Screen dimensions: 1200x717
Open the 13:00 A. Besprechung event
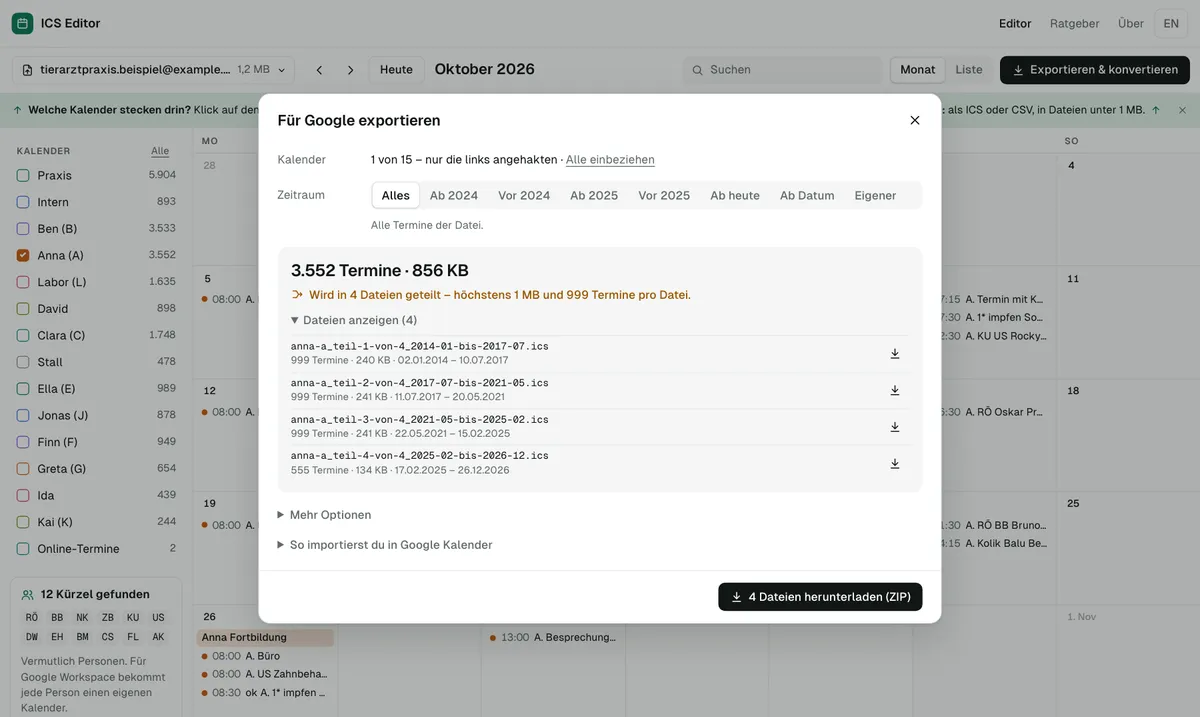553,637
